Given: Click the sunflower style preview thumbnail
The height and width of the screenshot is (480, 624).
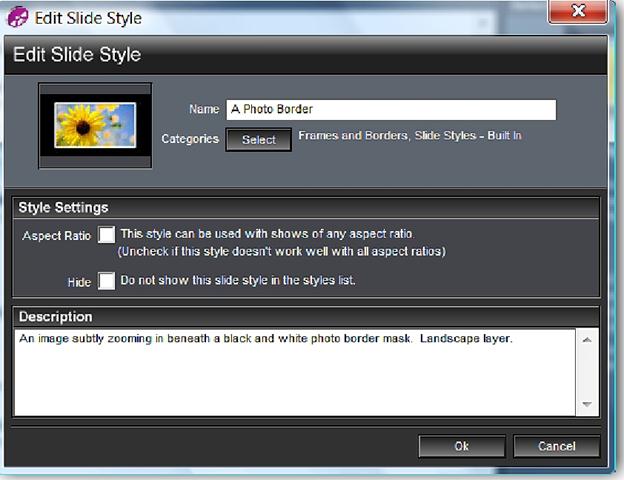Looking at the screenshot, I should click(x=95, y=125).
